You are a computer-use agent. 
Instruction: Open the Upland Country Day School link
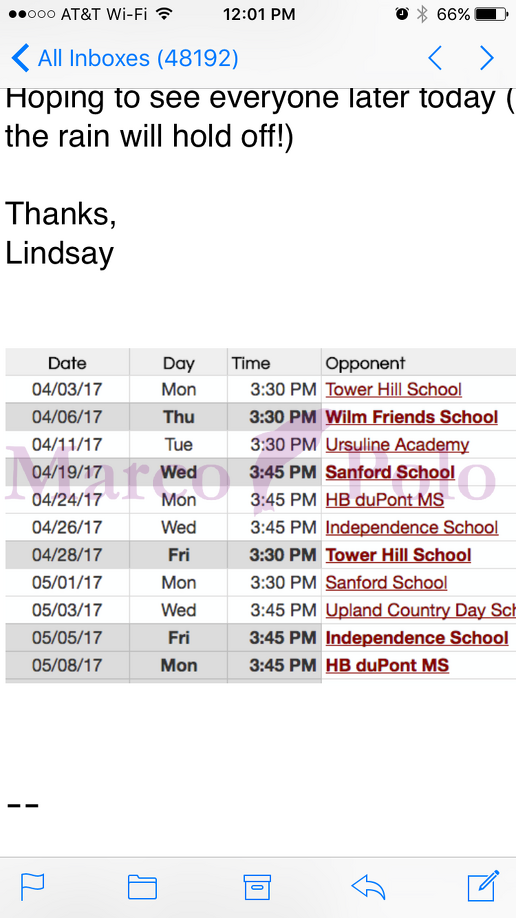click(x=421, y=610)
